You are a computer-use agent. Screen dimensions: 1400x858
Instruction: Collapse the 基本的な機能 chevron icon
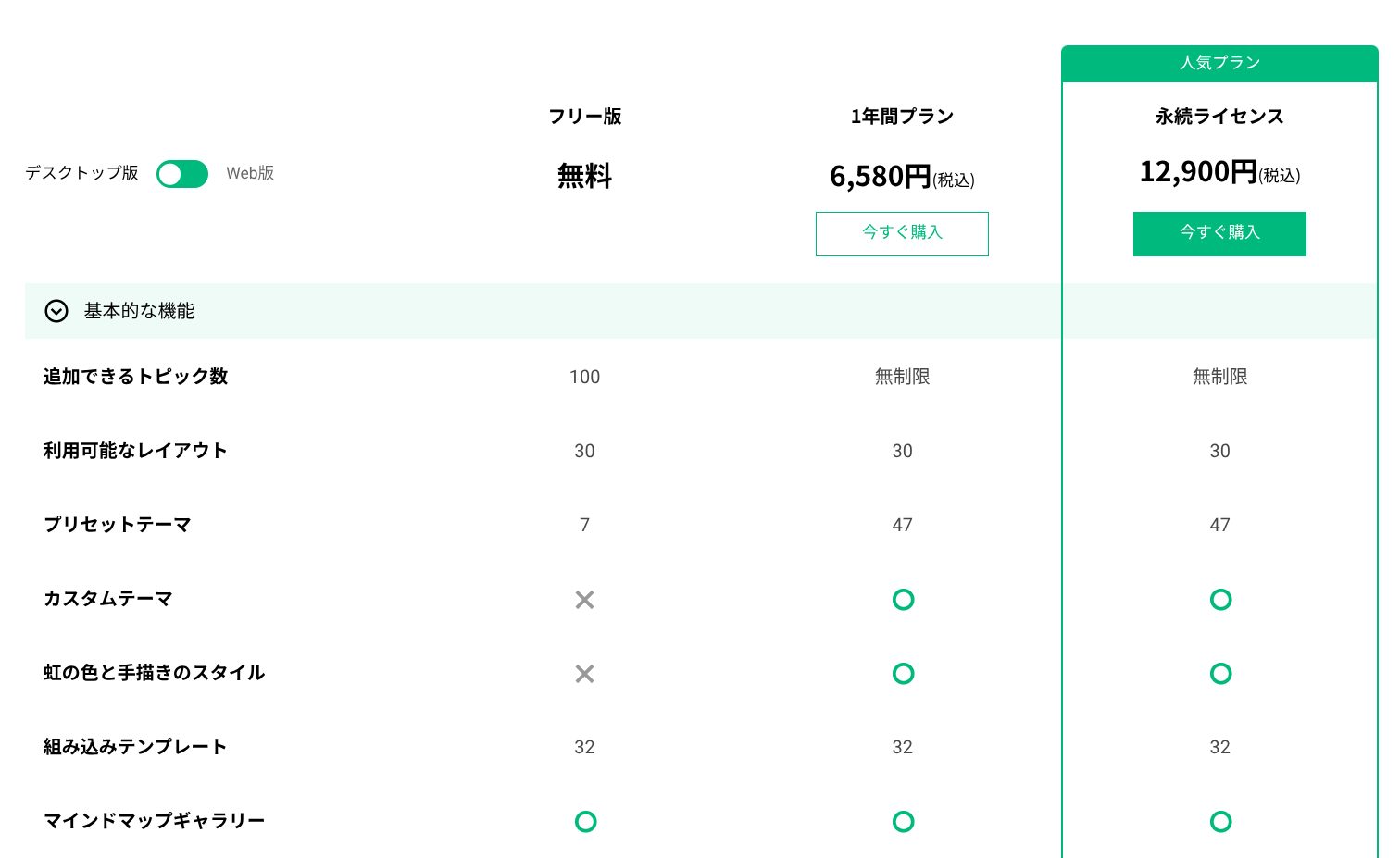tap(56, 311)
